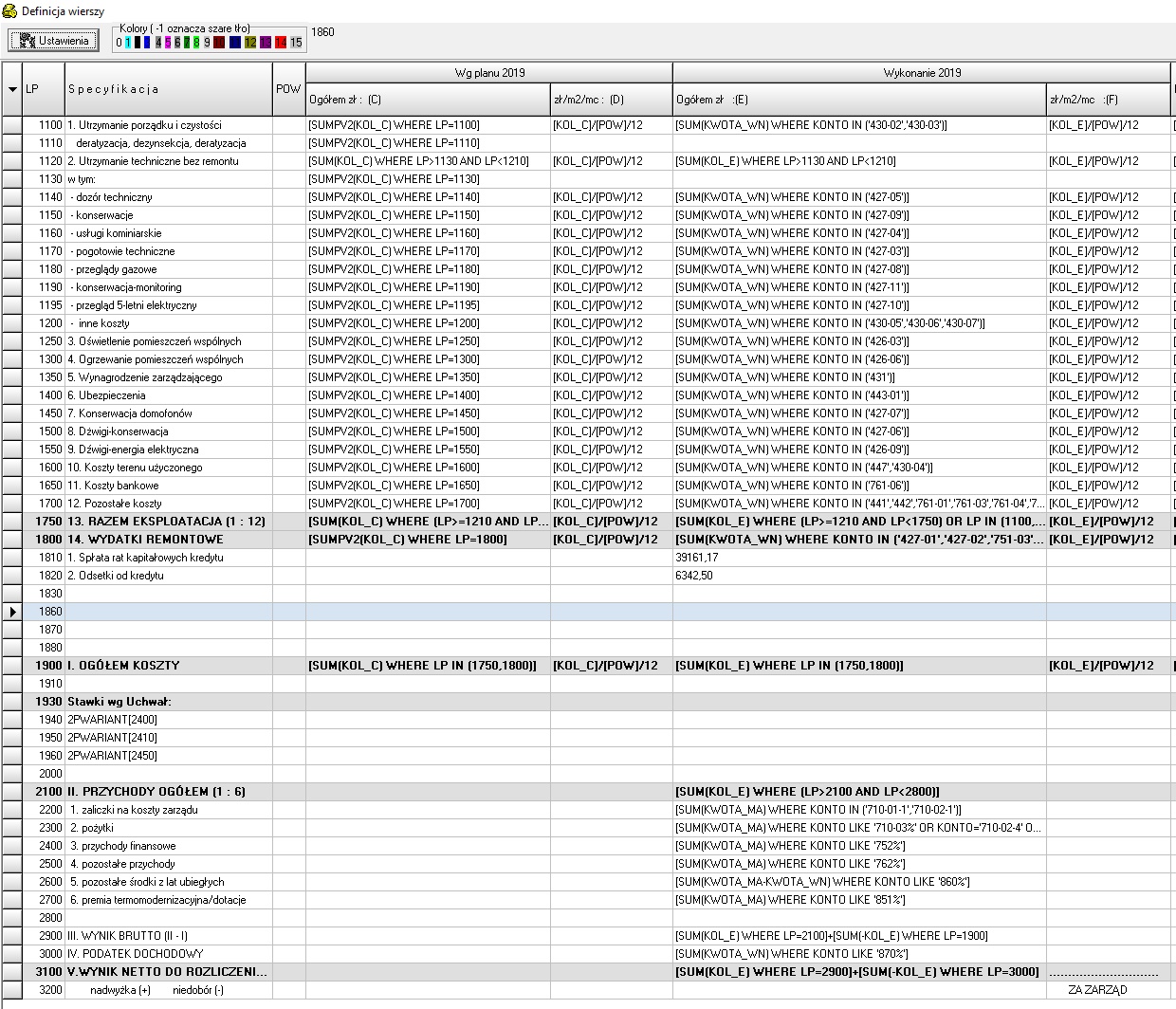Select the '2PWARIANT[2400]' cell
This screenshot has width=1176, height=1009.
pyautogui.click(x=169, y=720)
